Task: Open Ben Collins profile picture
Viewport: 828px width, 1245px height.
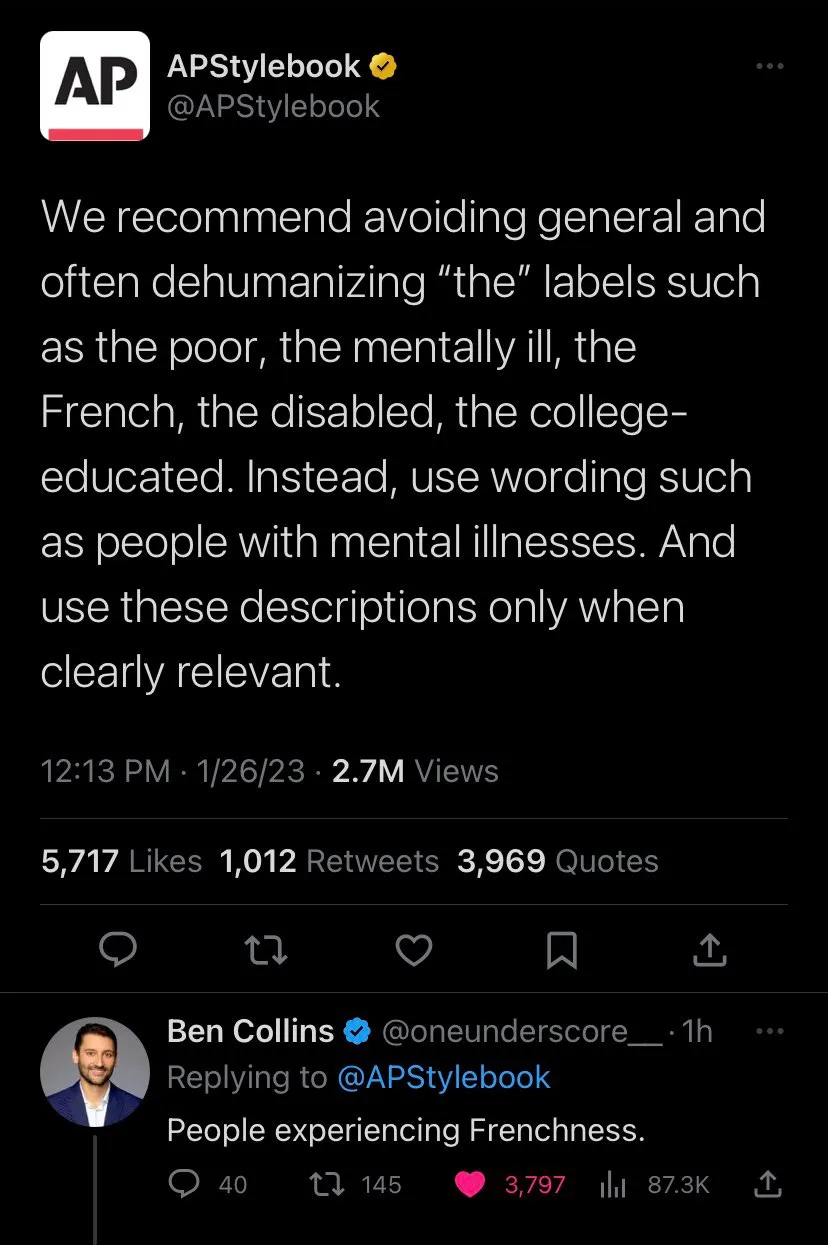Action: (x=95, y=1070)
